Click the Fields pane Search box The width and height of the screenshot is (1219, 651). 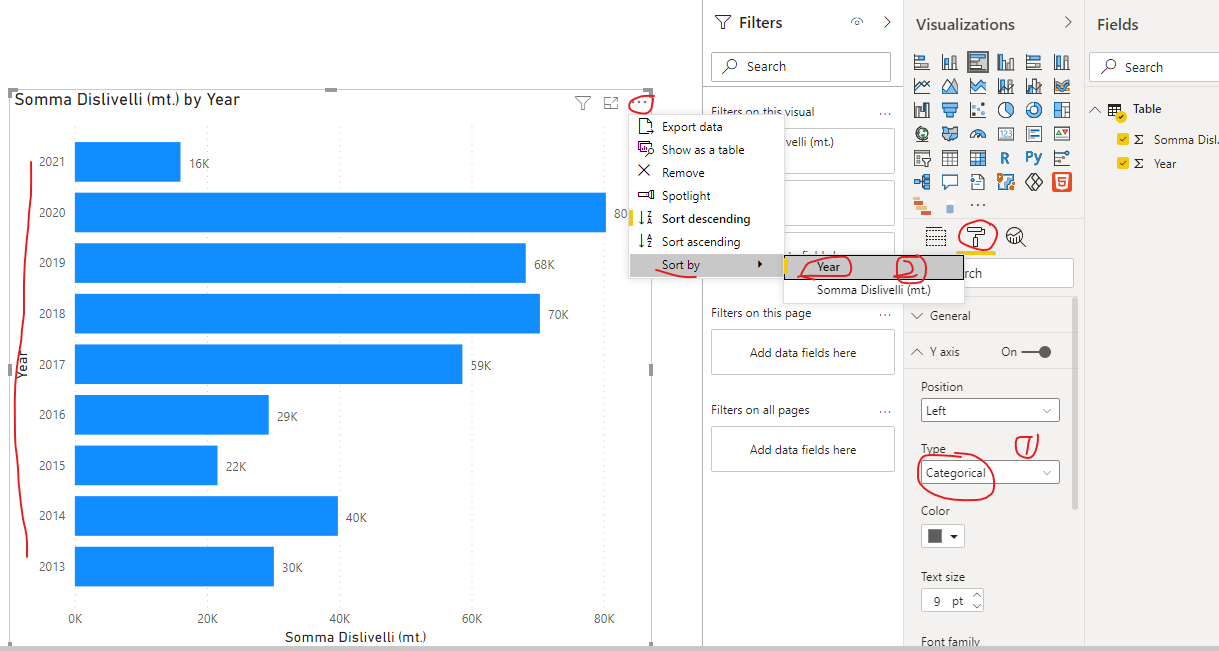1156,67
